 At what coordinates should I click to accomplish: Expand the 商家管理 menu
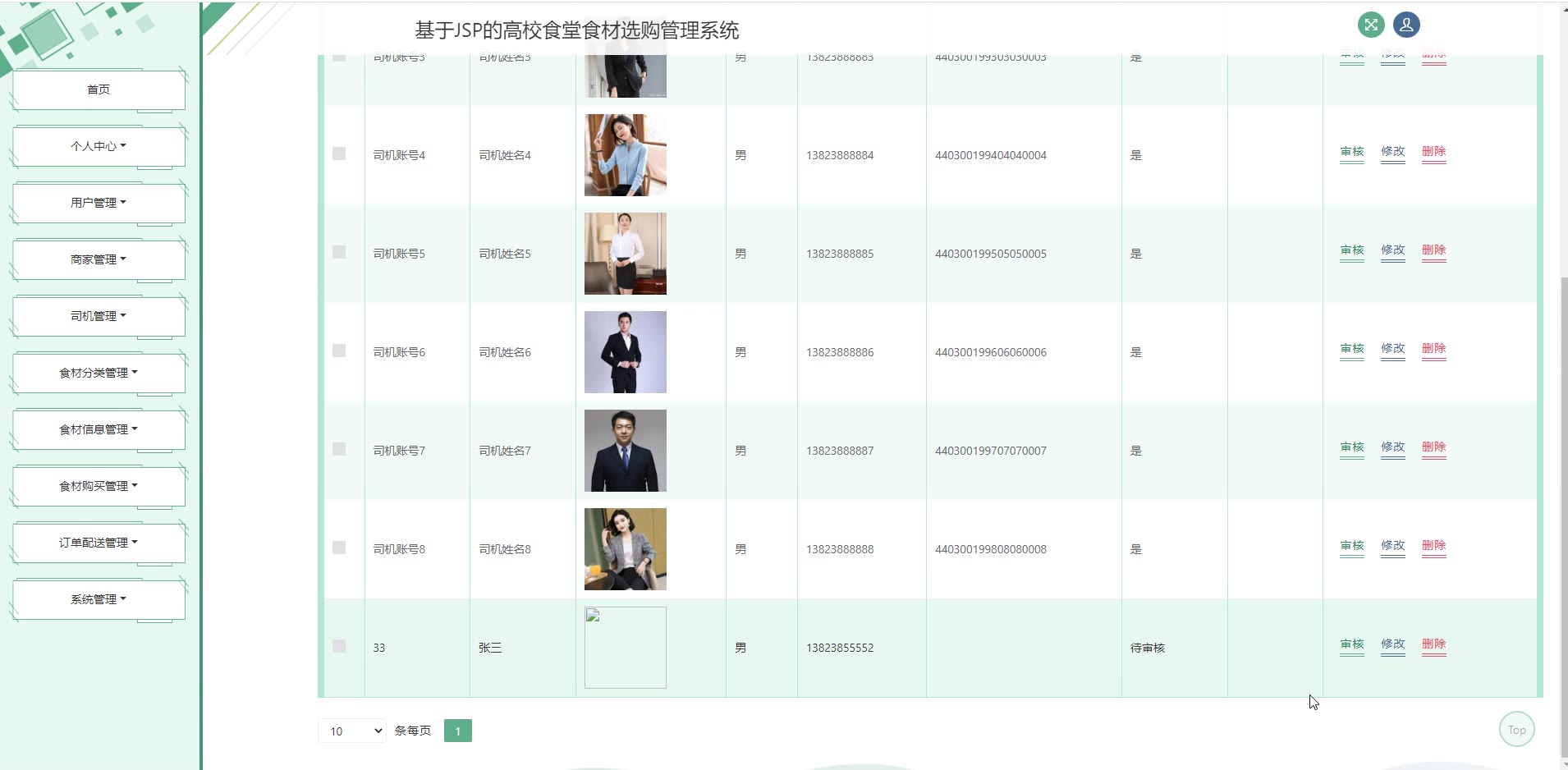click(x=99, y=259)
